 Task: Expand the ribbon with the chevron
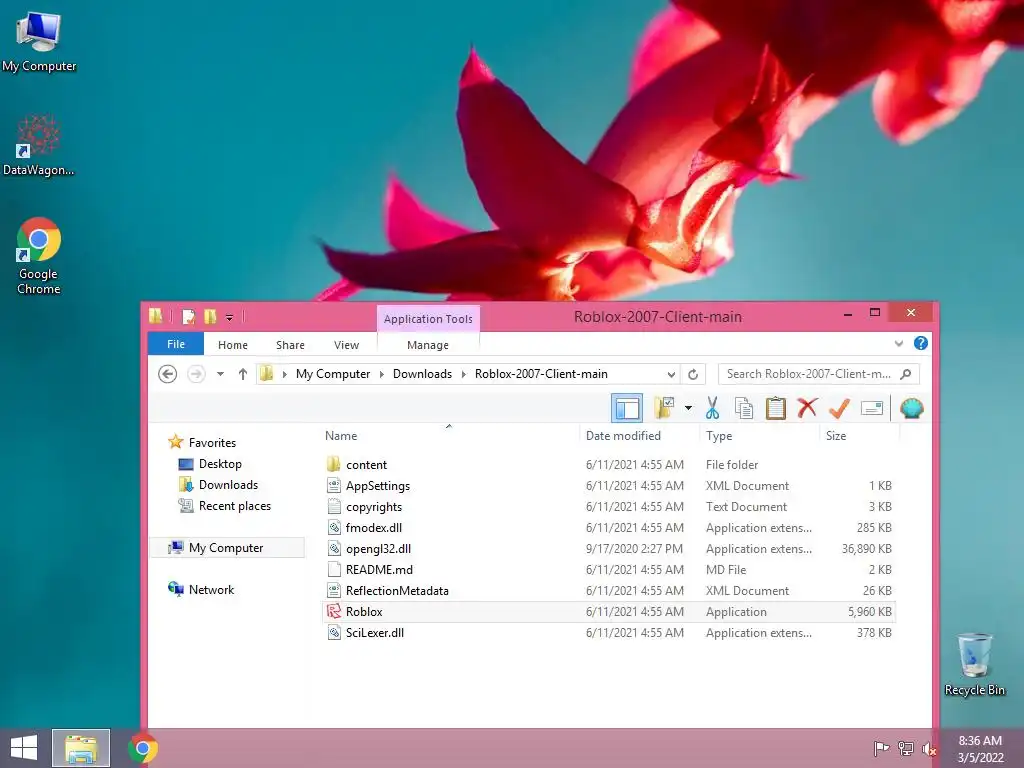click(899, 344)
